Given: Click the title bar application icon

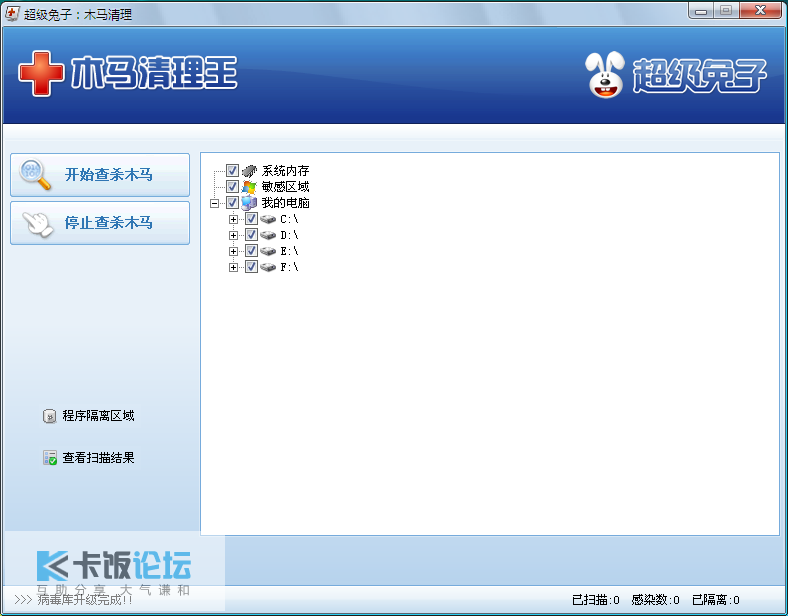Looking at the screenshot, I should [12, 14].
